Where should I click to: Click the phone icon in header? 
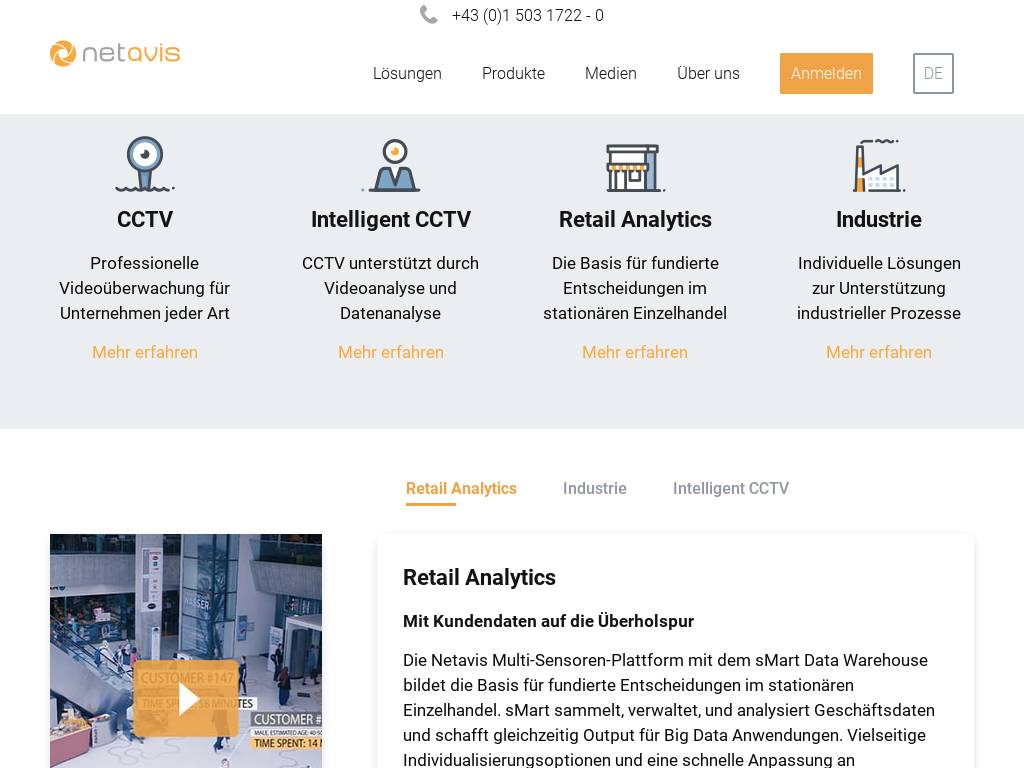tap(429, 15)
